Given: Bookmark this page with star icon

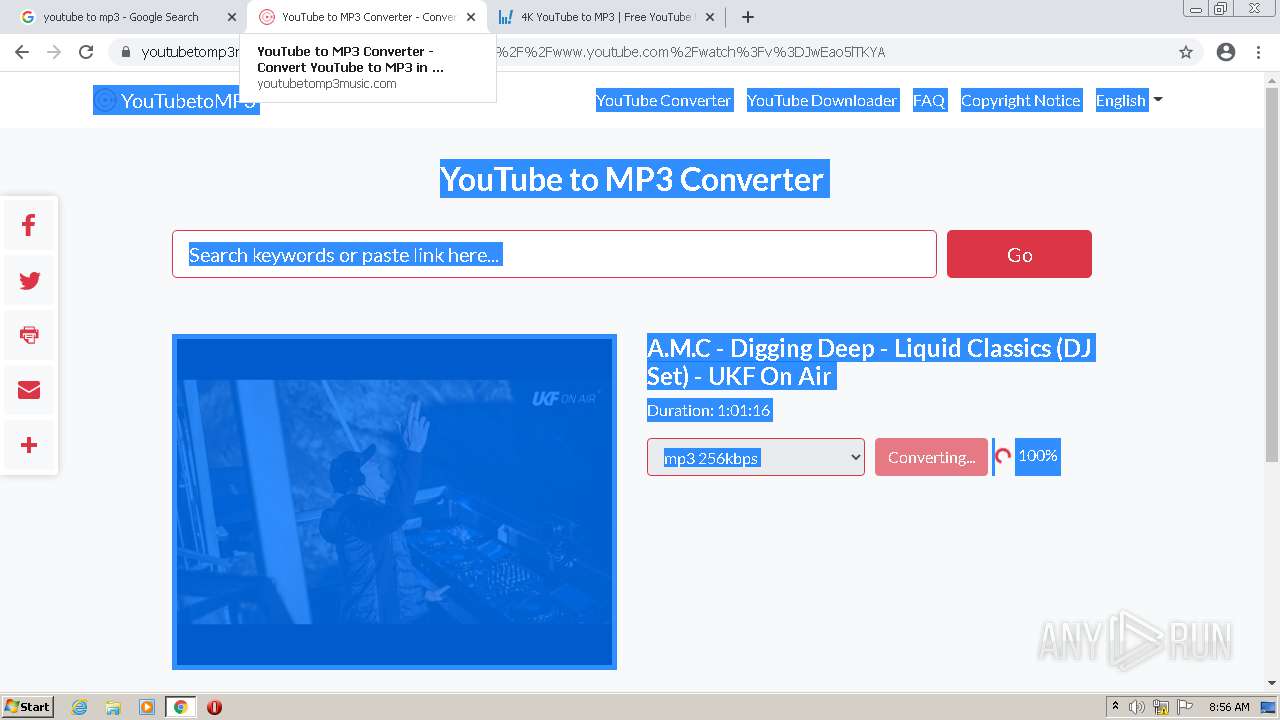Looking at the screenshot, I should 1186,52.
